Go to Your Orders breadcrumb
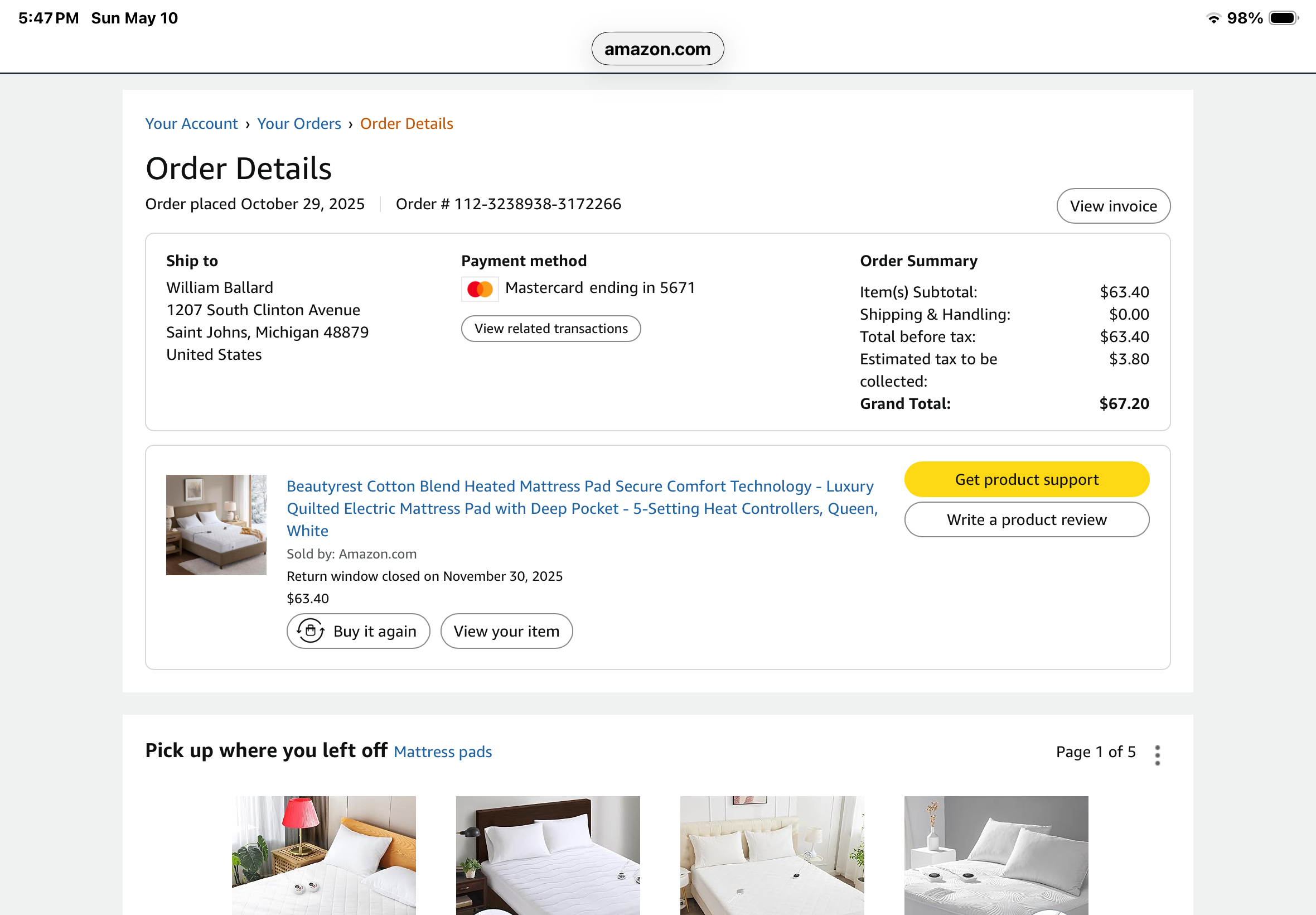 coord(299,124)
